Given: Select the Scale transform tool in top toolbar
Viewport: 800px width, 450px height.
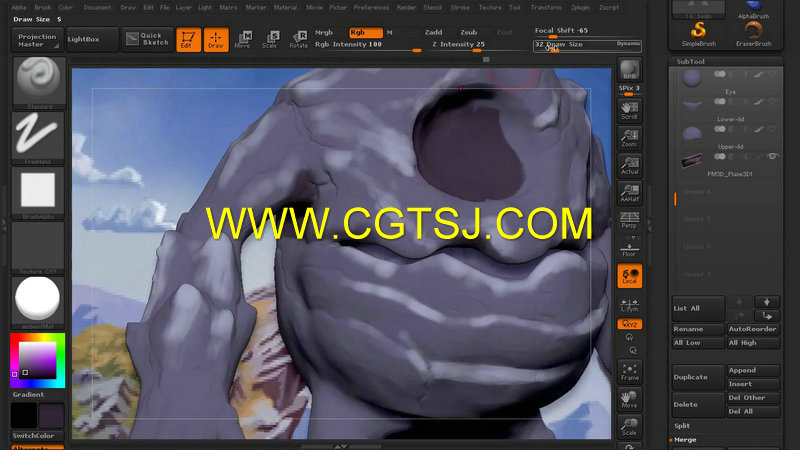Looking at the screenshot, I should (270, 40).
